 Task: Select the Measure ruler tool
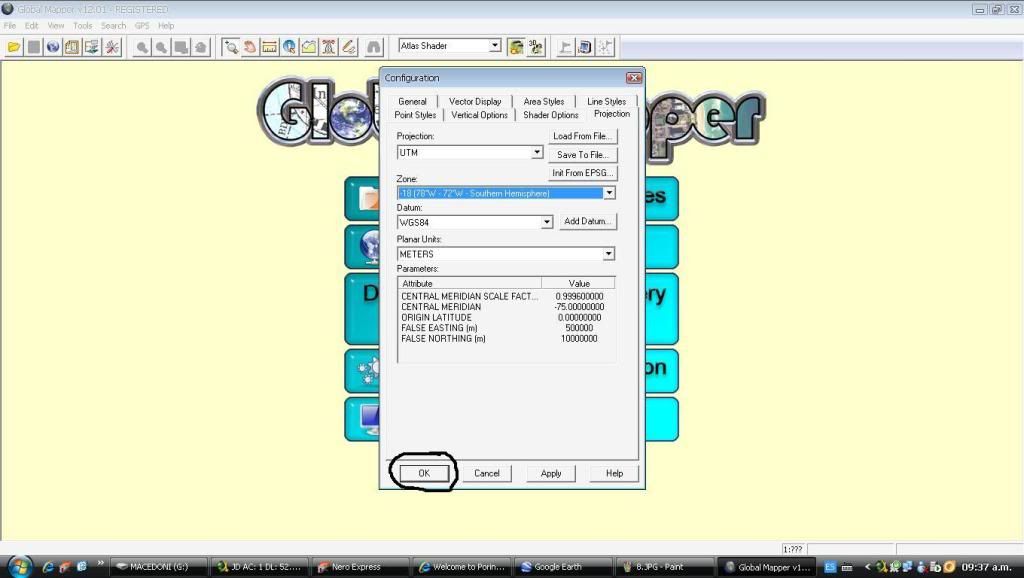(x=269, y=47)
